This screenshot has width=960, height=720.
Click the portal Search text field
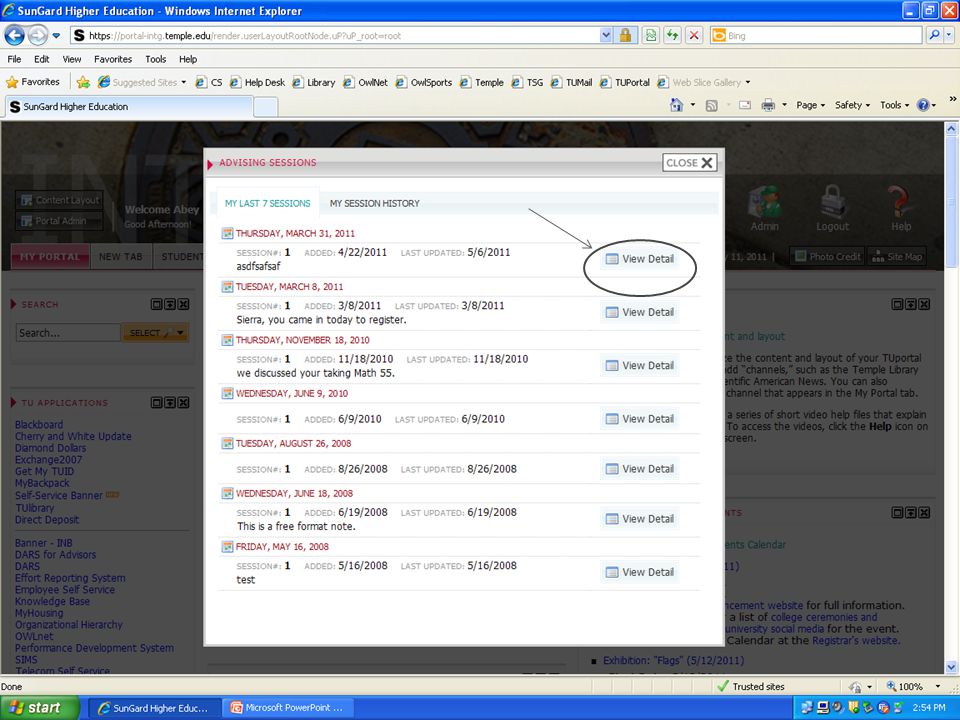68,333
